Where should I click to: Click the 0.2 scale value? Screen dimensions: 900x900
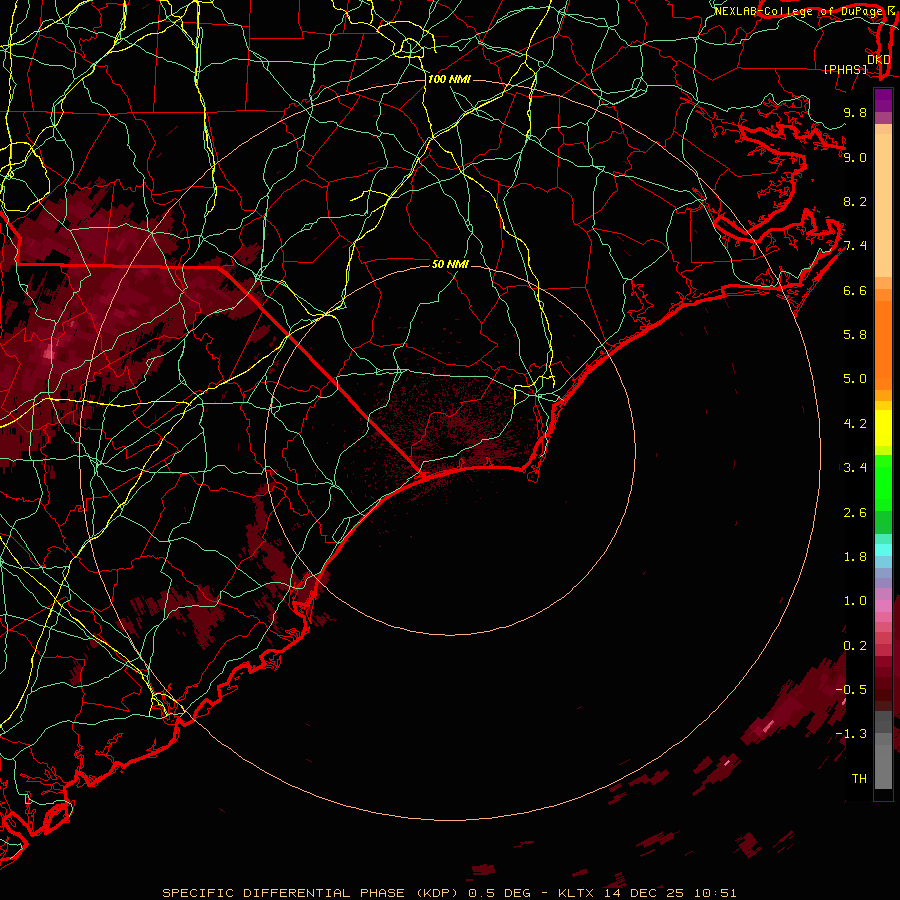855,646
